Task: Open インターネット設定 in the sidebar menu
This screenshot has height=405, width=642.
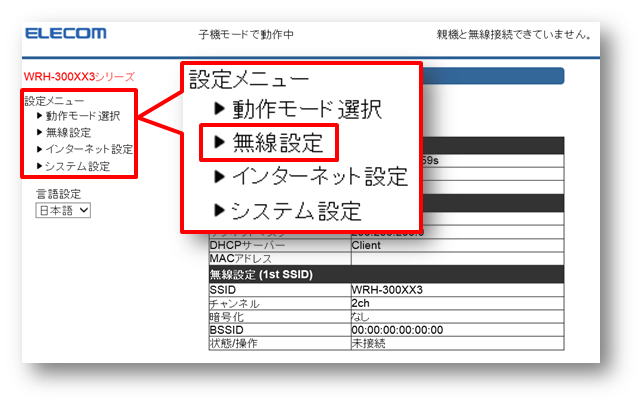Action: (89, 149)
